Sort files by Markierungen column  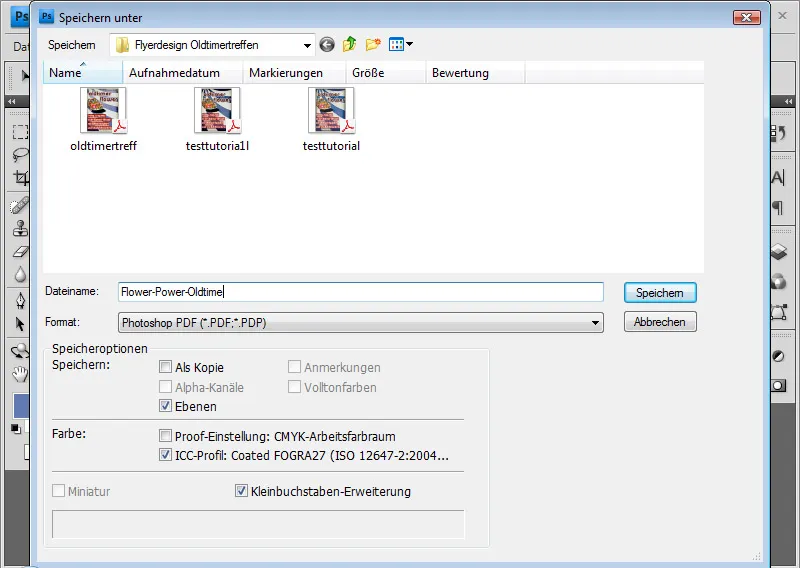[294, 72]
